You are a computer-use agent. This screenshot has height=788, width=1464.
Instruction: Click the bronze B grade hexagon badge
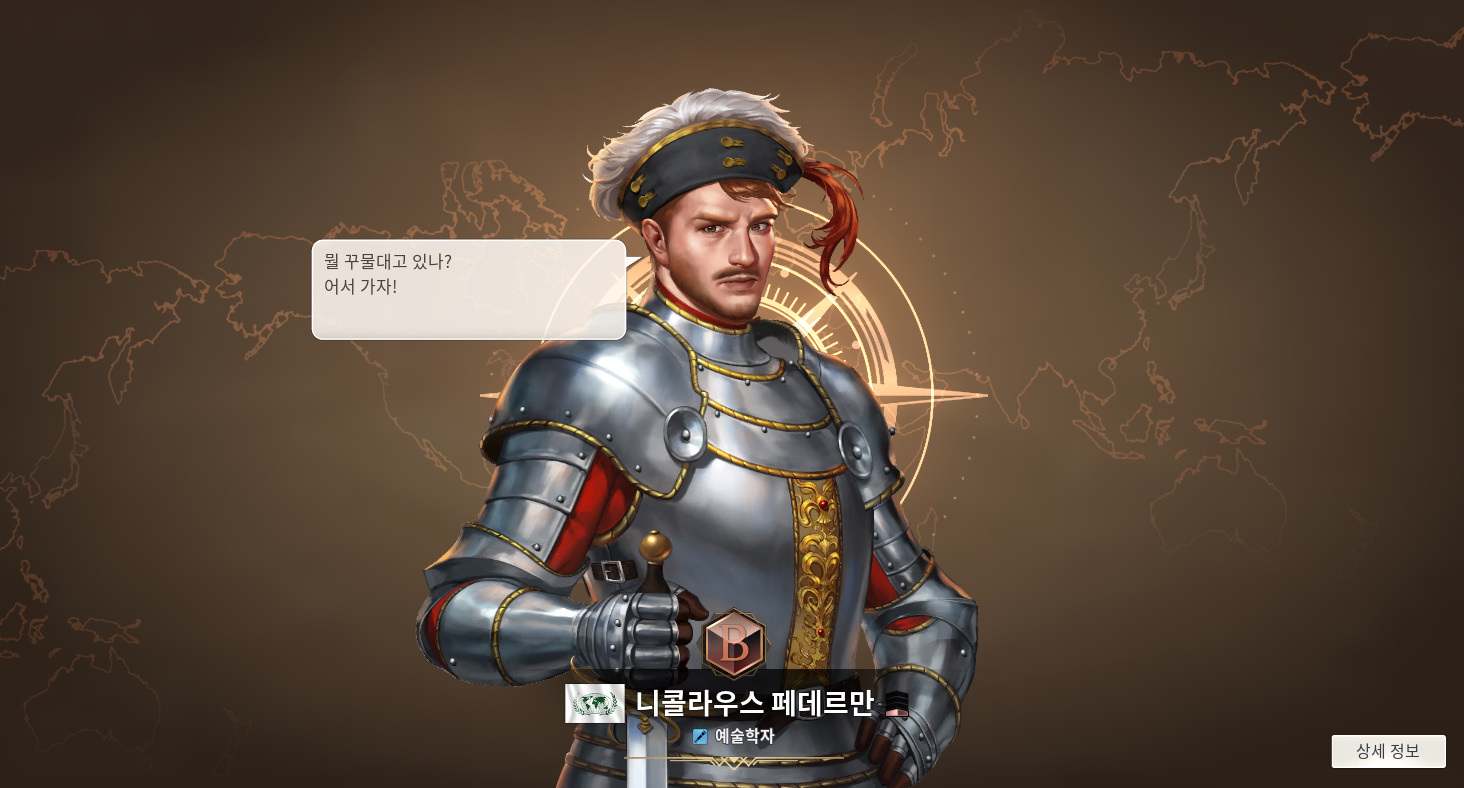(734, 644)
